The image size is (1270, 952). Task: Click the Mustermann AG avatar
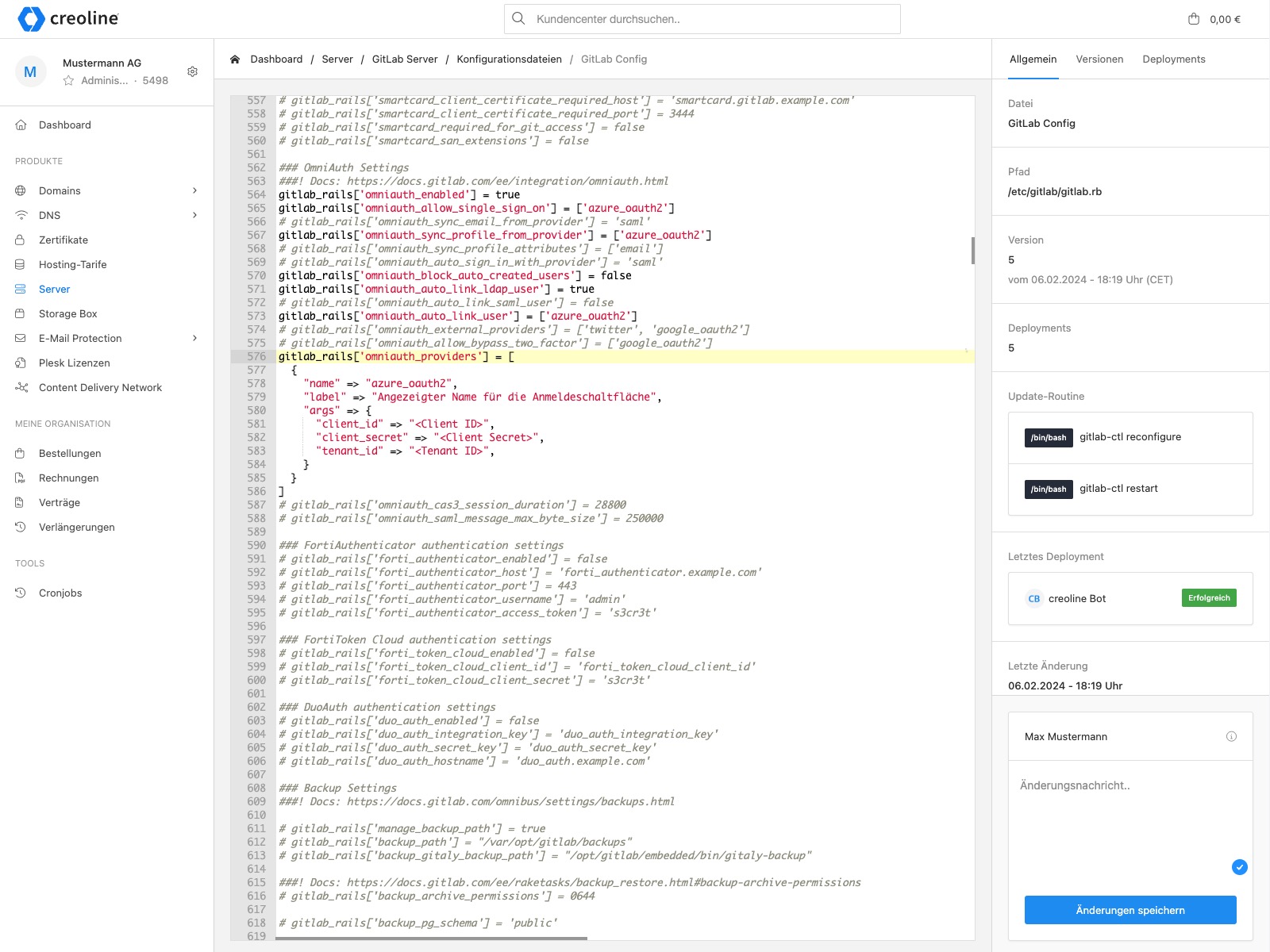(x=30, y=71)
